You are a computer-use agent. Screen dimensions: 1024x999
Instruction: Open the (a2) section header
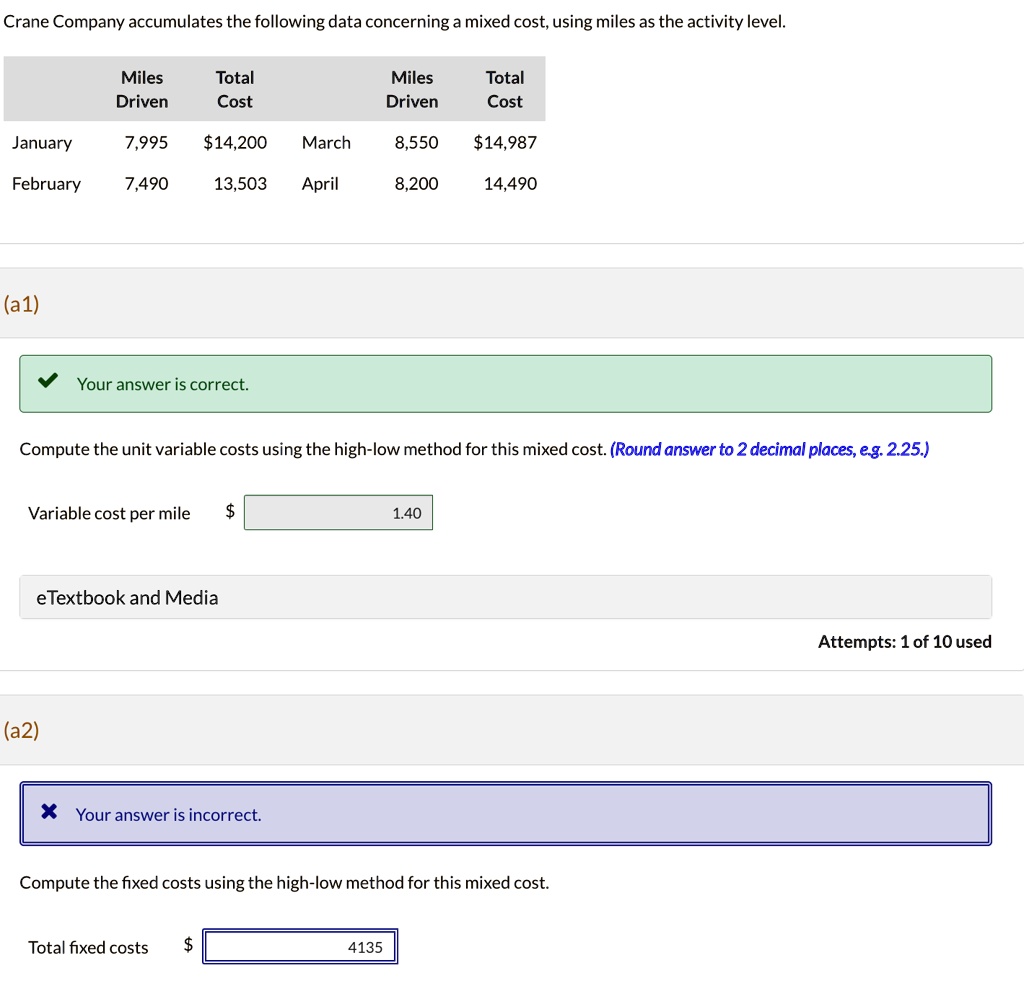[21, 731]
